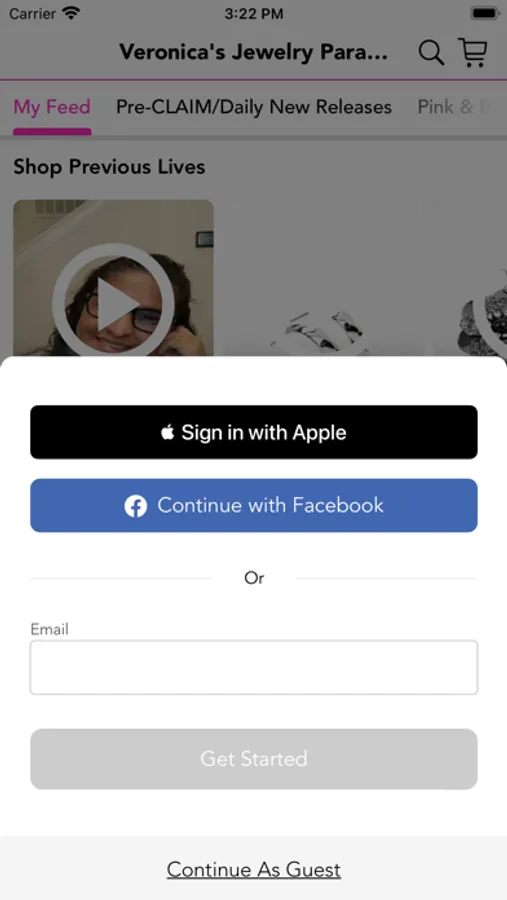Tap the Wi-Fi status icon

[72, 13]
